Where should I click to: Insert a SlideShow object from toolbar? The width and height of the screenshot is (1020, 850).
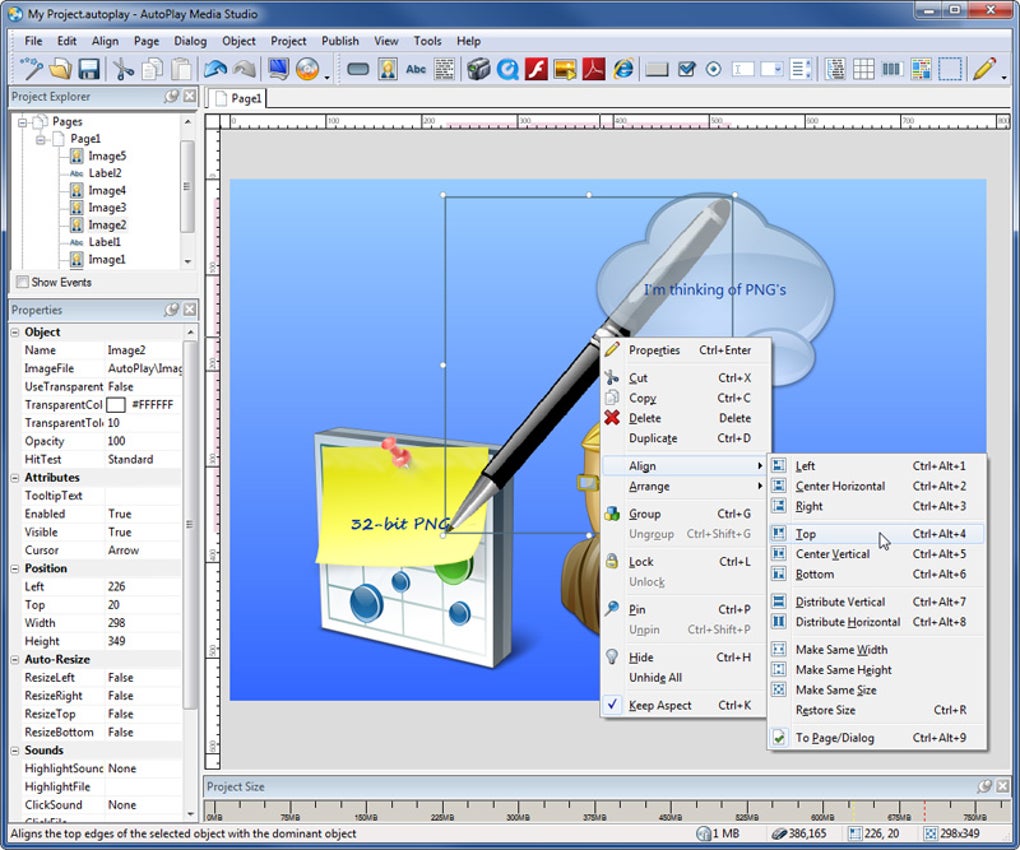[x=565, y=69]
